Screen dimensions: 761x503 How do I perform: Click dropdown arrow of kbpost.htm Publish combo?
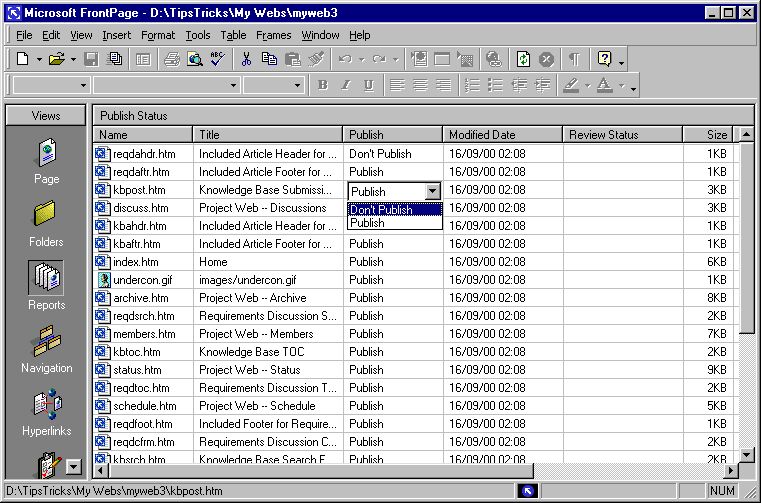(432, 191)
